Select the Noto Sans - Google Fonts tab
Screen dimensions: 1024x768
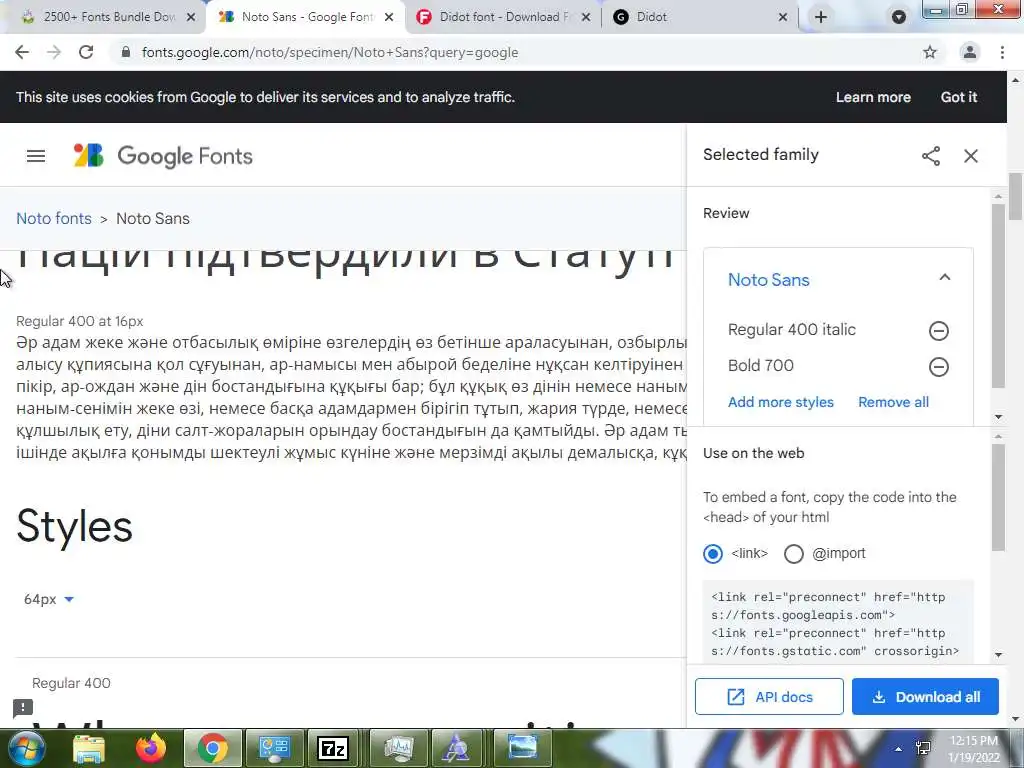pyautogui.click(x=307, y=17)
